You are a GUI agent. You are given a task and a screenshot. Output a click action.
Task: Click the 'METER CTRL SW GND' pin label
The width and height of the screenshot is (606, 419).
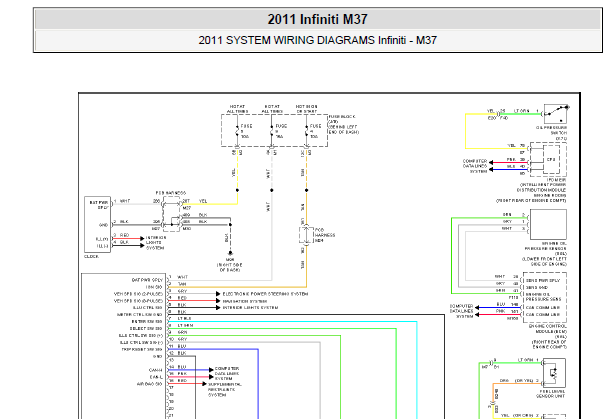click(x=140, y=315)
